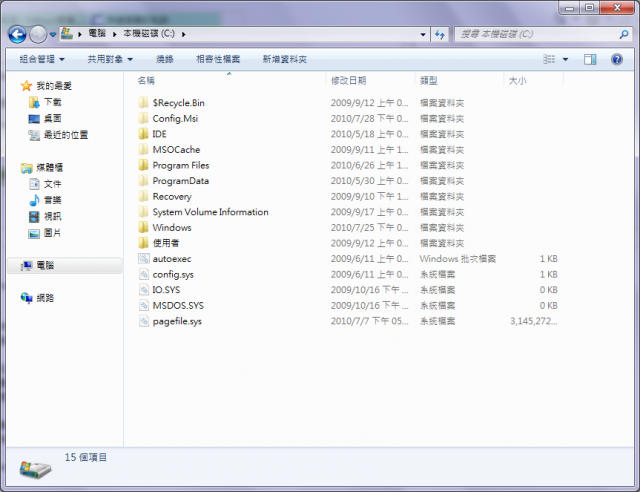Minimize the Explorer window
Image resolution: width=640 pixels, height=492 pixels.
click(569, 8)
